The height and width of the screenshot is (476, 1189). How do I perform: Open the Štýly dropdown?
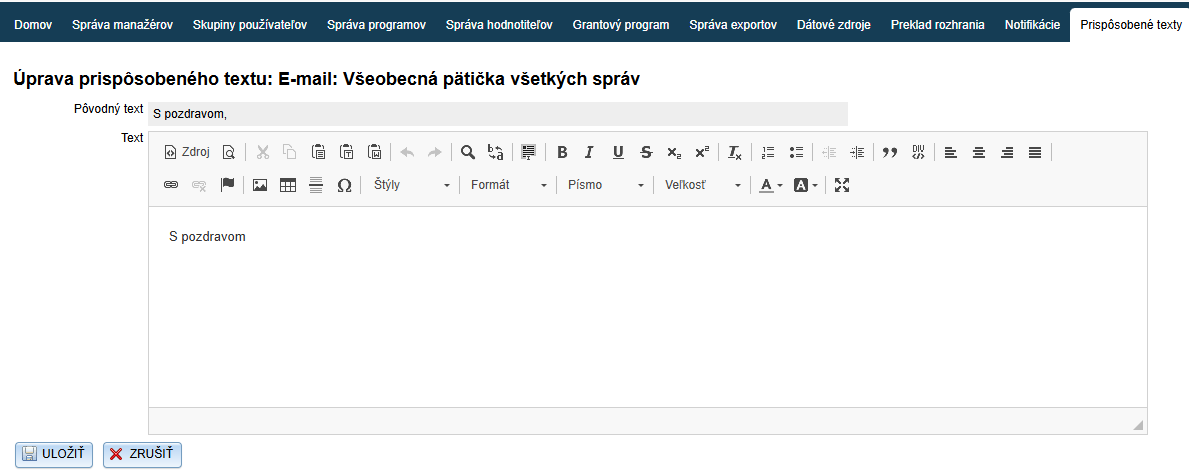(x=412, y=185)
